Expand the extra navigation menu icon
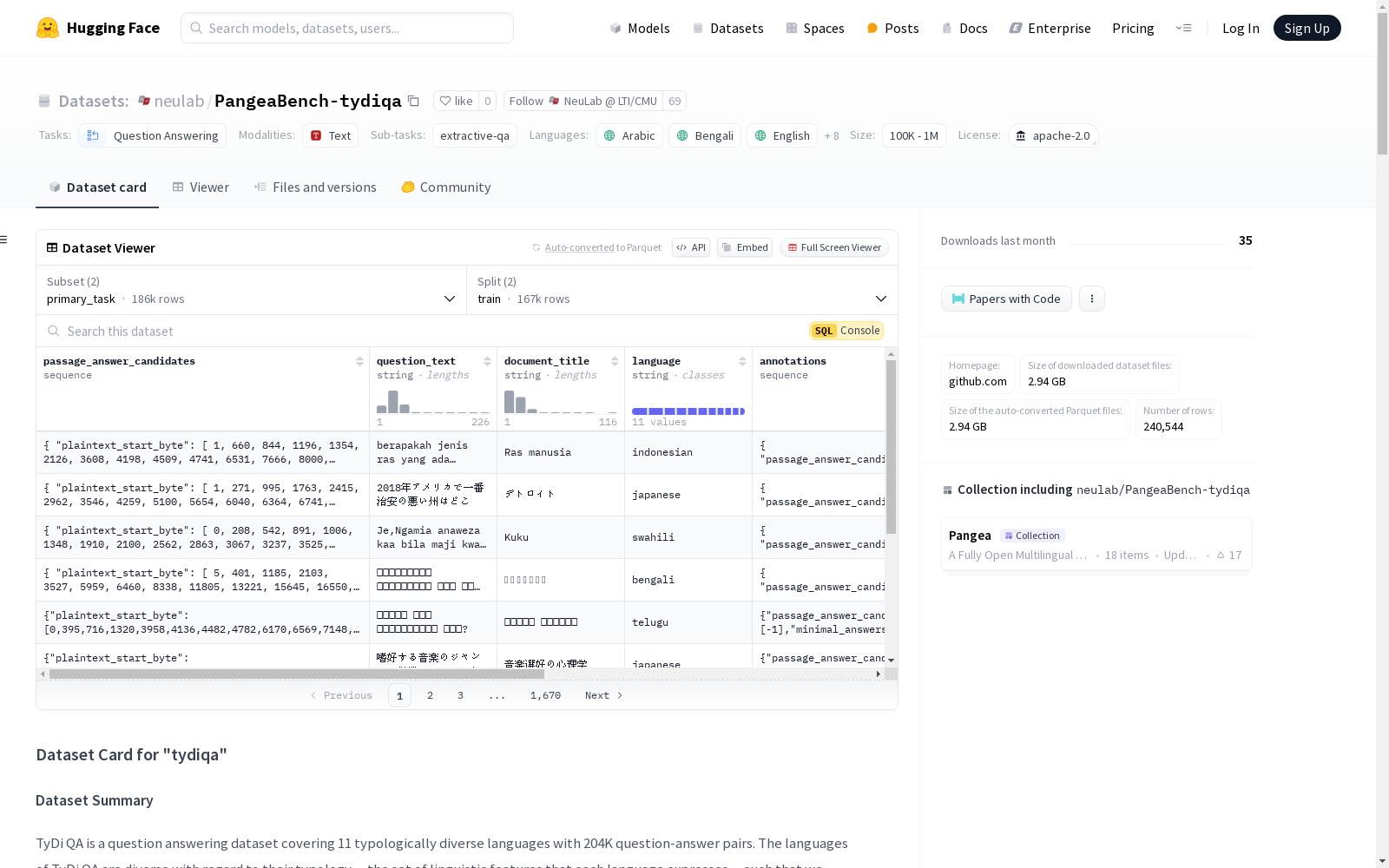1389x868 pixels. point(1183,28)
